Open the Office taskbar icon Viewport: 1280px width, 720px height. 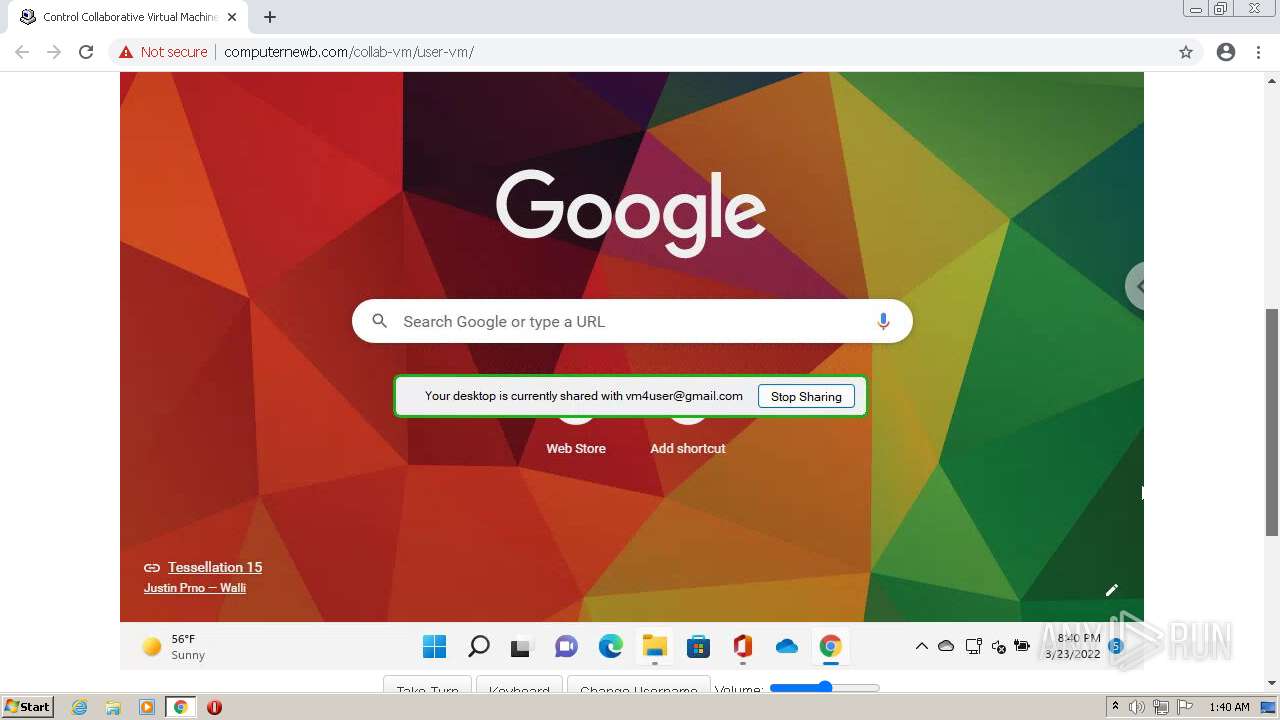[x=742, y=647]
